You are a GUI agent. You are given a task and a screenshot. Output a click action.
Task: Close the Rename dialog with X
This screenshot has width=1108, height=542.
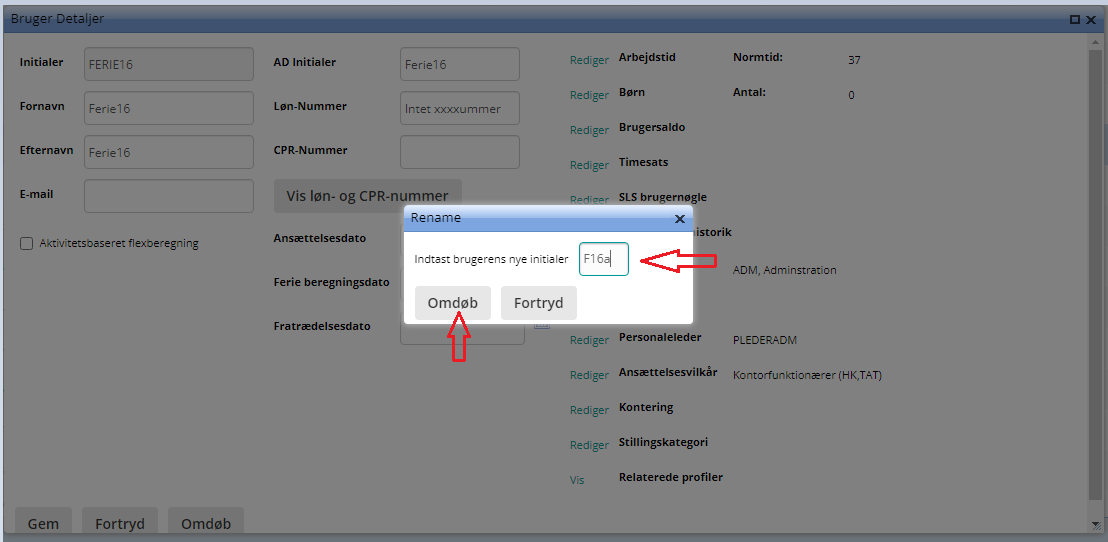(x=680, y=218)
